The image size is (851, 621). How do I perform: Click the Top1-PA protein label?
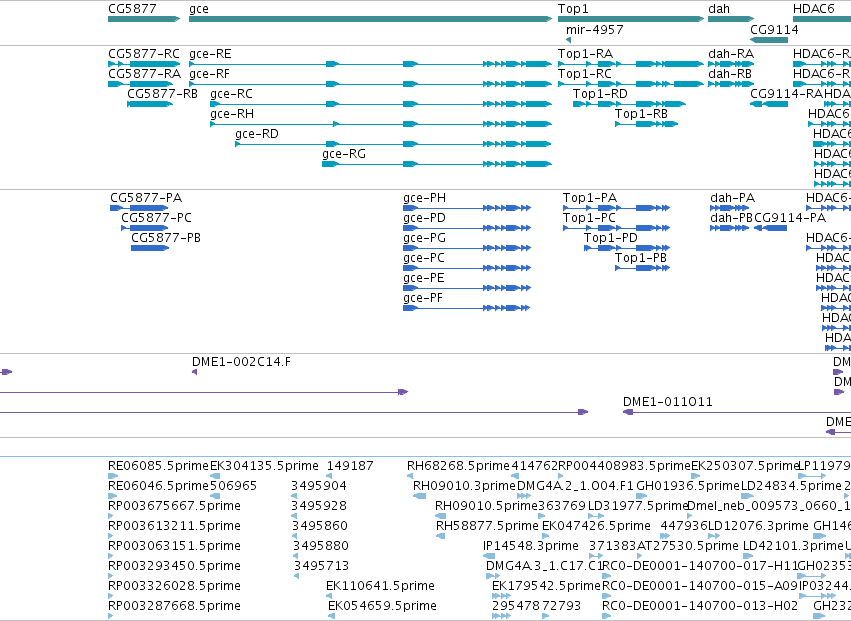[590, 198]
